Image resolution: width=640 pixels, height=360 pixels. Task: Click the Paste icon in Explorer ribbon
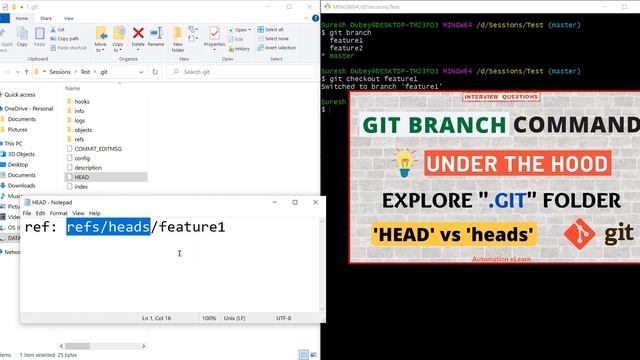40,37
